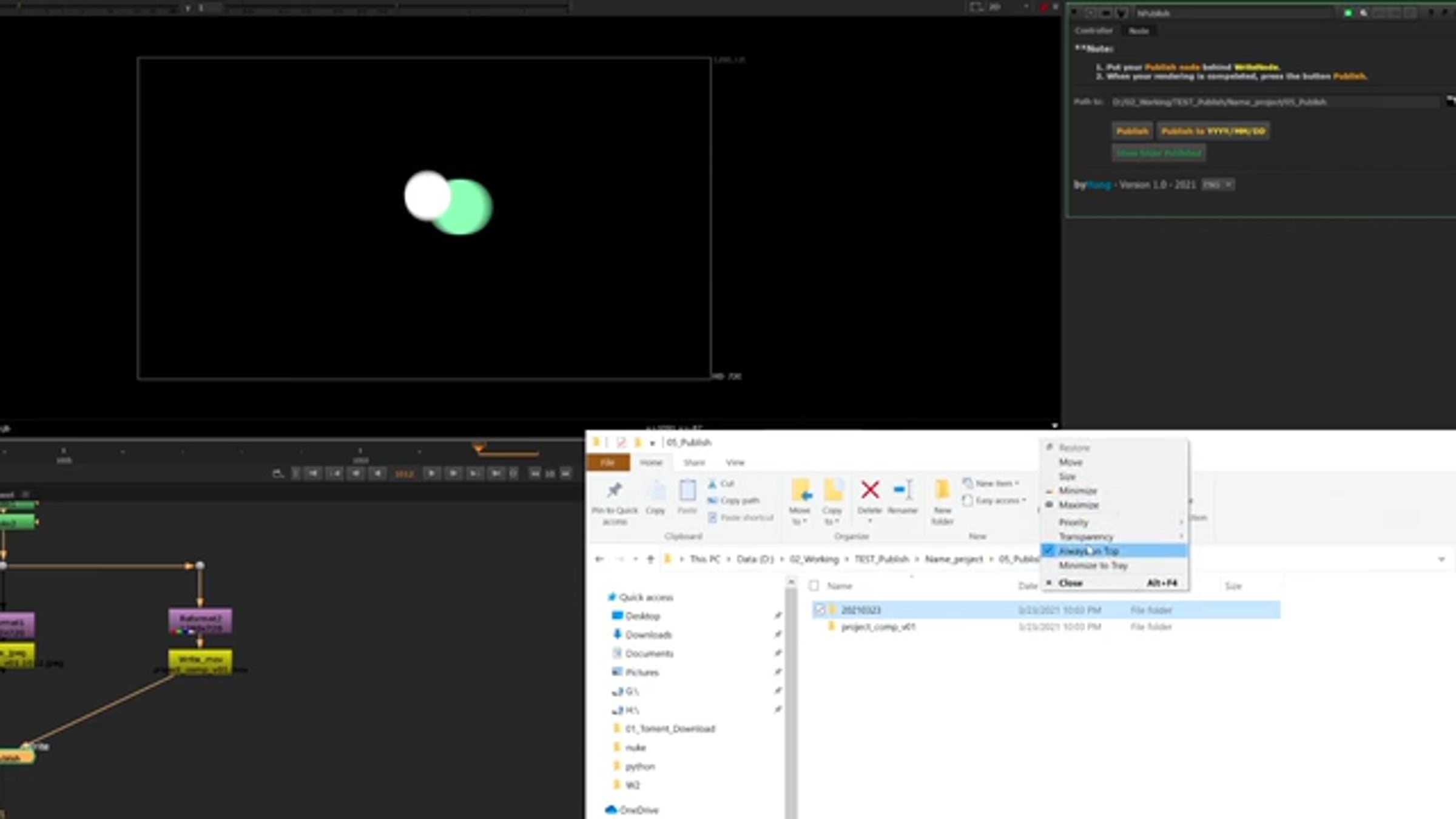The height and width of the screenshot is (819, 1456).
Task: Click the green swatch in hPublish header
Action: click(x=1347, y=13)
